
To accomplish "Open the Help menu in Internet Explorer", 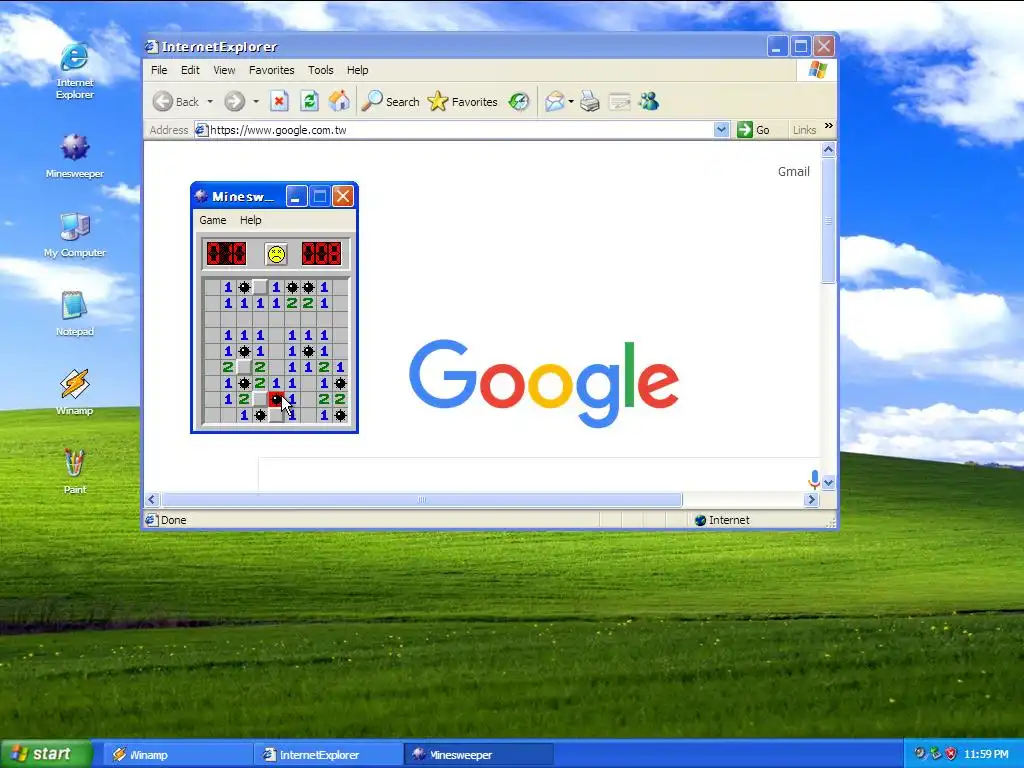I will tap(357, 70).
